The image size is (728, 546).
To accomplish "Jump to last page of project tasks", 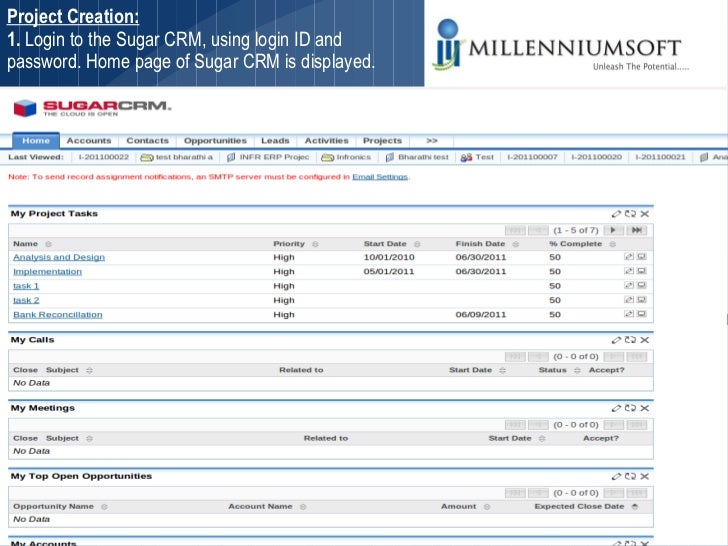I will point(637,230).
